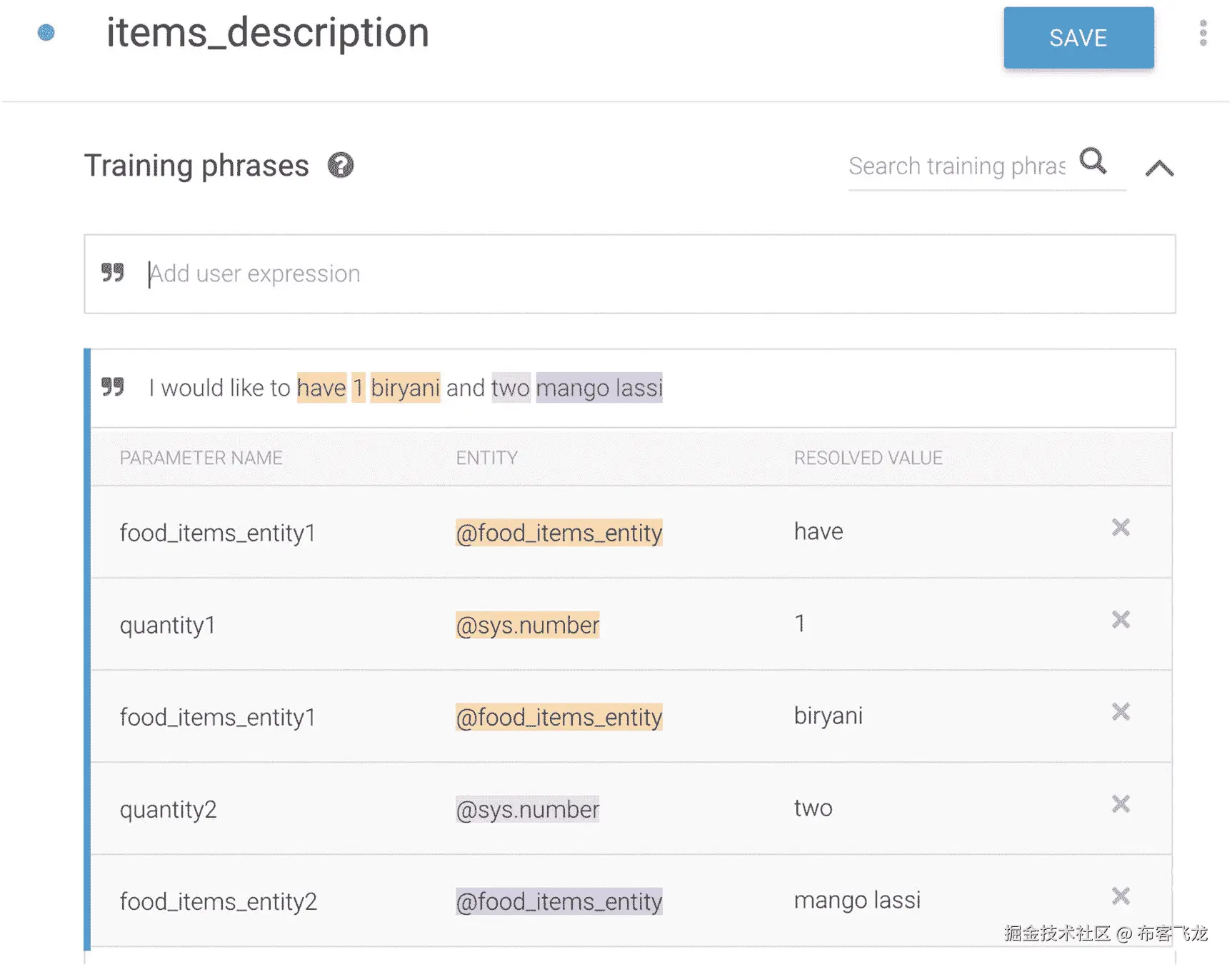Click resolved value 'mango lassi'

857,900
